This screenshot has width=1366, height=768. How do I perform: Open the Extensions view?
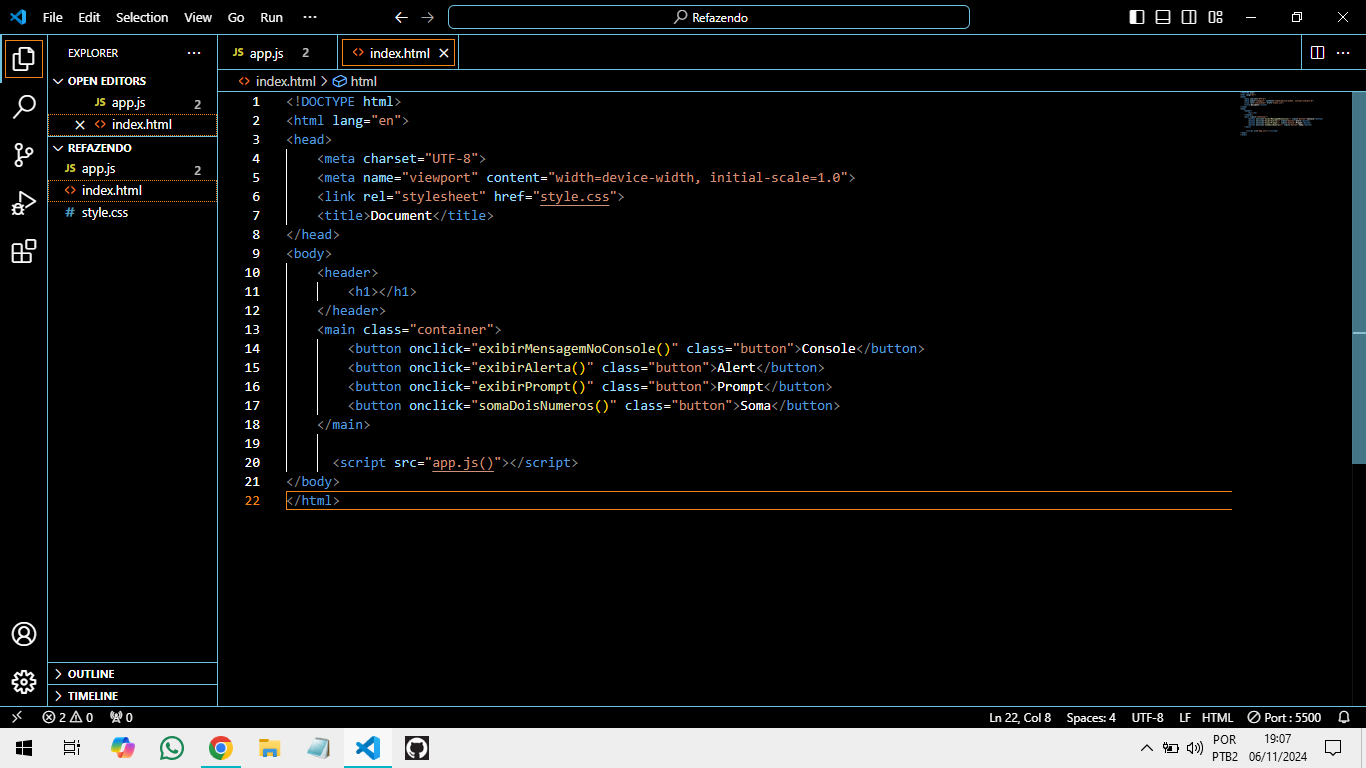pos(24,251)
